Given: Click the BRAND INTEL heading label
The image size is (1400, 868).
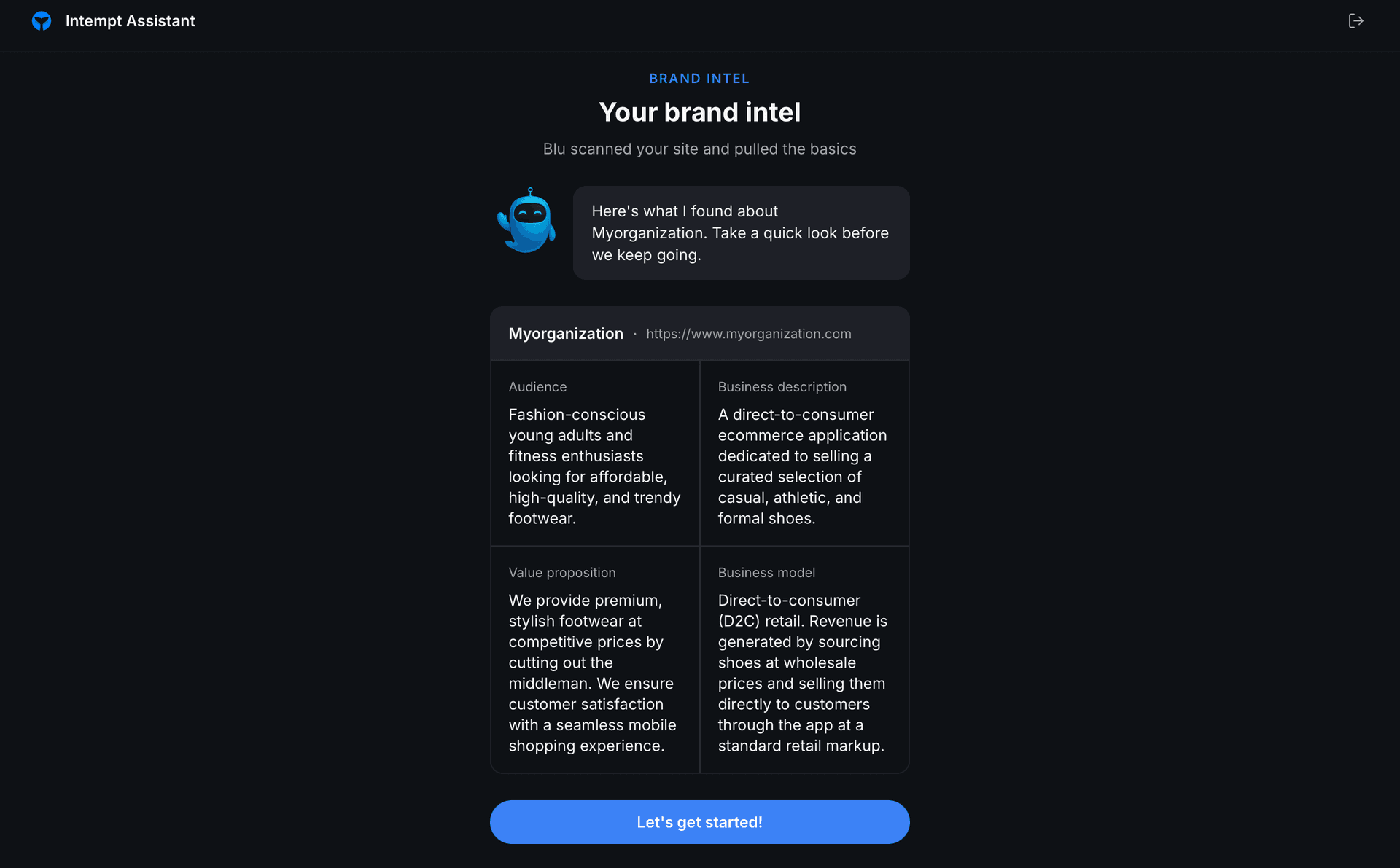Looking at the screenshot, I should click(x=699, y=79).
